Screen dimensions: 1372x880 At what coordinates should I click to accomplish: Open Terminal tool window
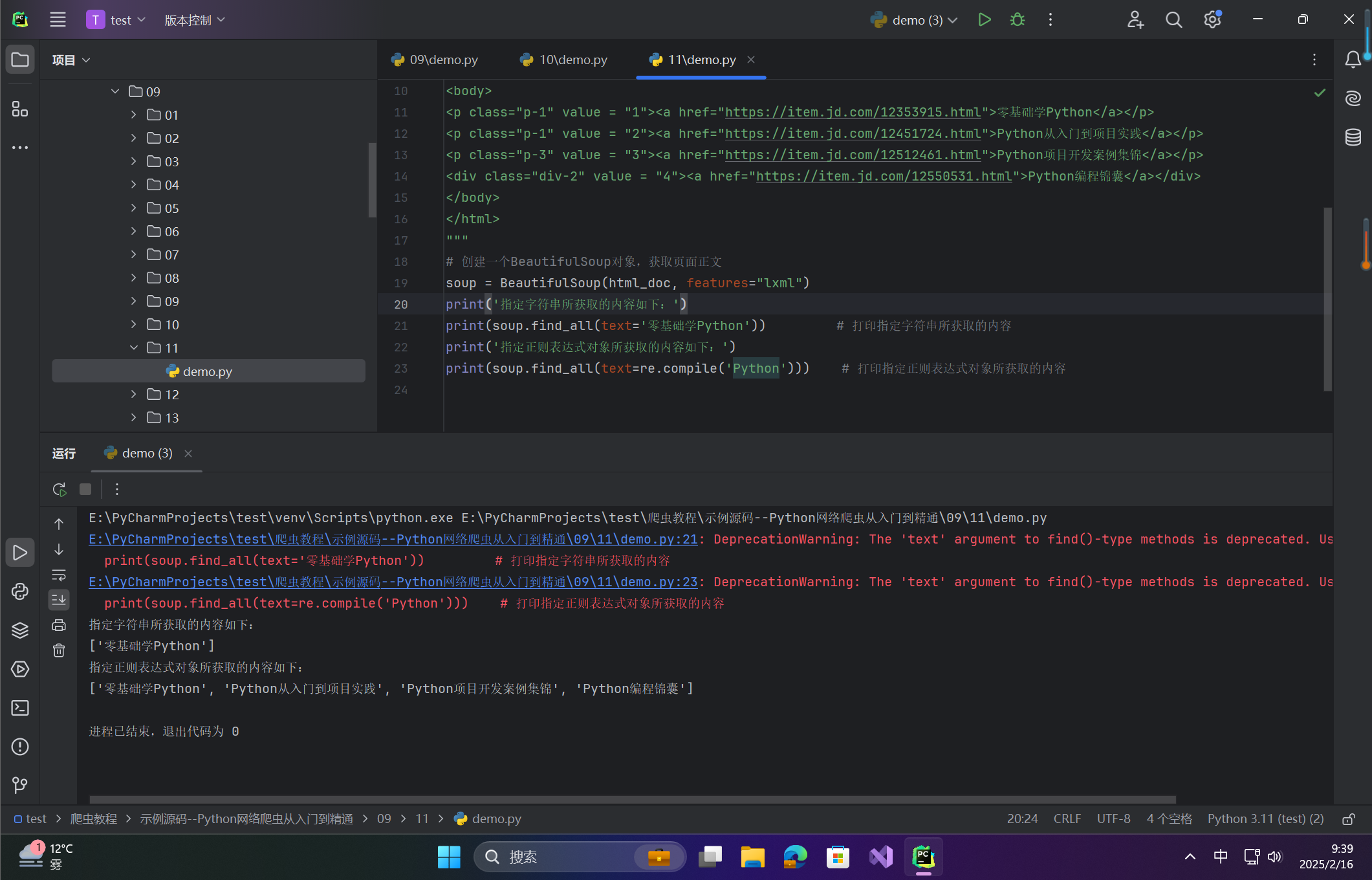point(20,708)
